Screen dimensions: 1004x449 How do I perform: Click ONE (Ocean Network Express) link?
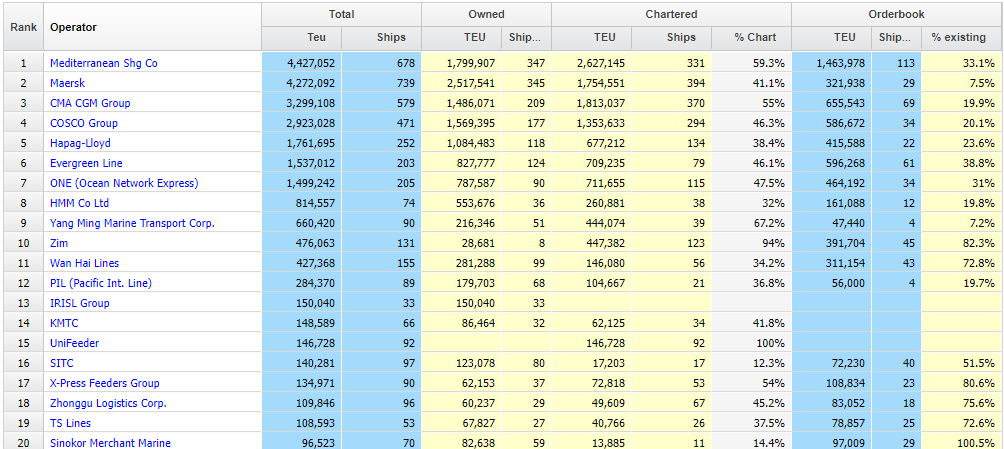(124, 183)
